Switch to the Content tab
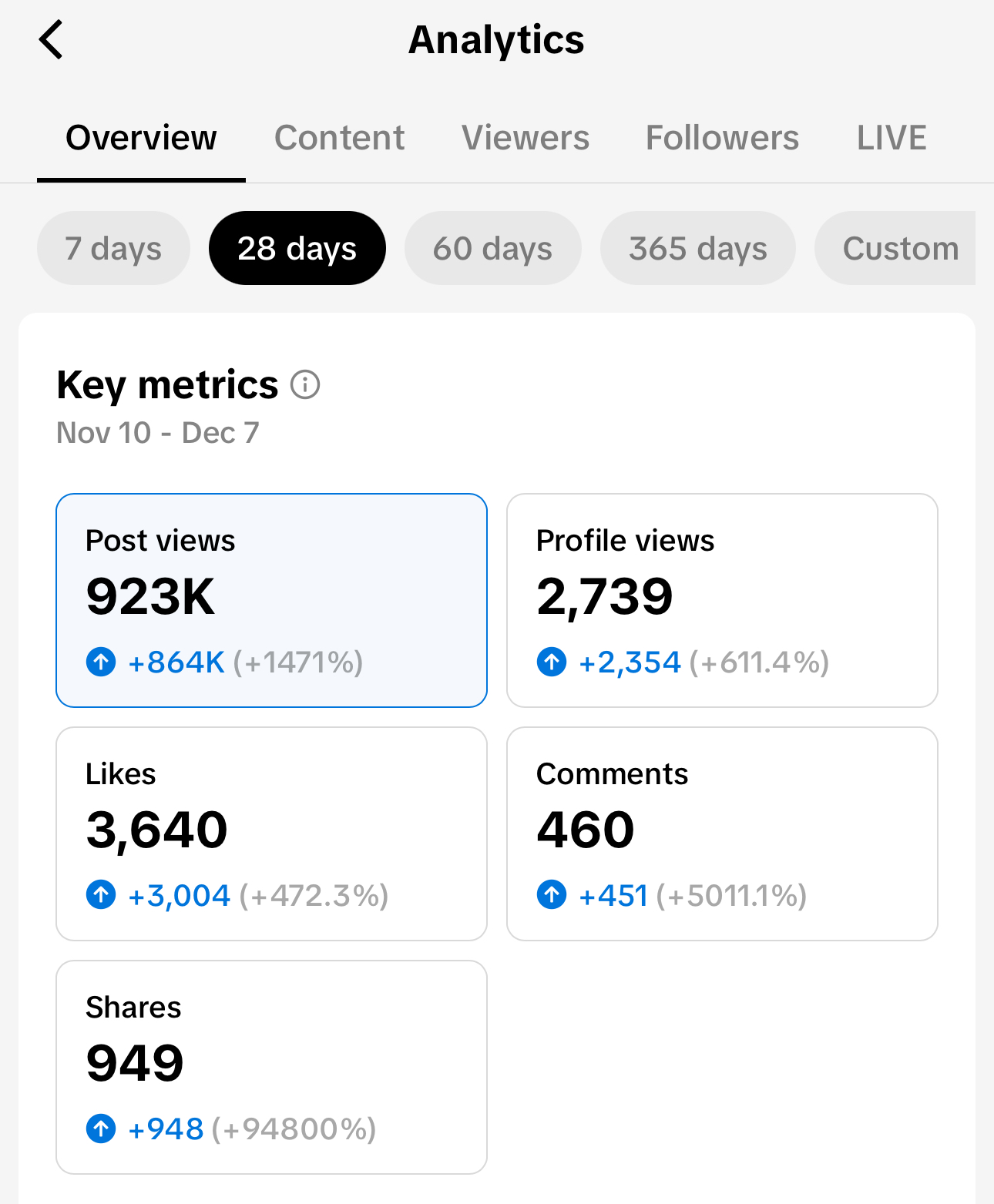 point(339,138)
